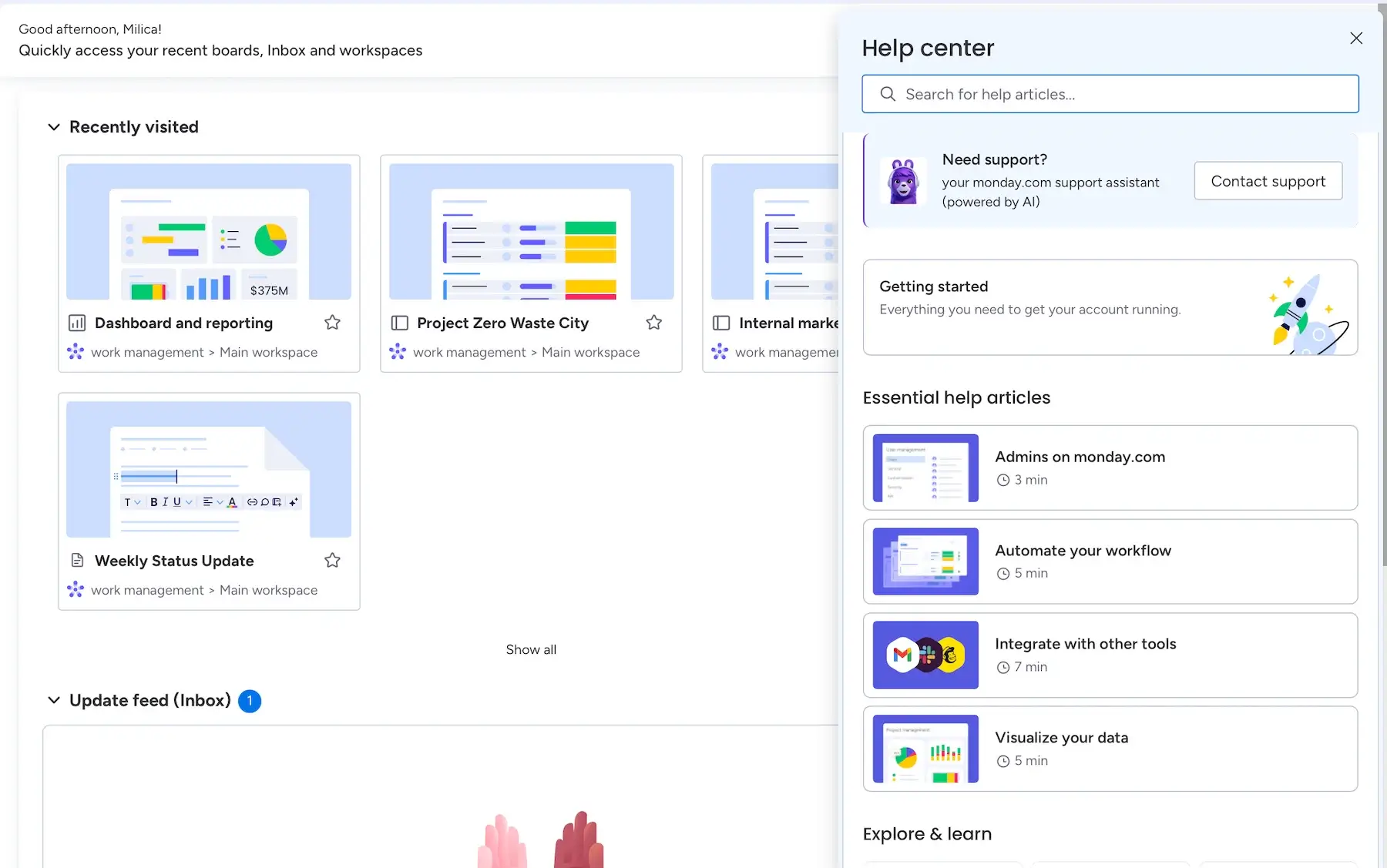Image resolution: width=1387 pixels, height=868 pixels.
Task: Click Automate your workflow thumbnail
Action: pyautogui.click(x=925, y=561)
